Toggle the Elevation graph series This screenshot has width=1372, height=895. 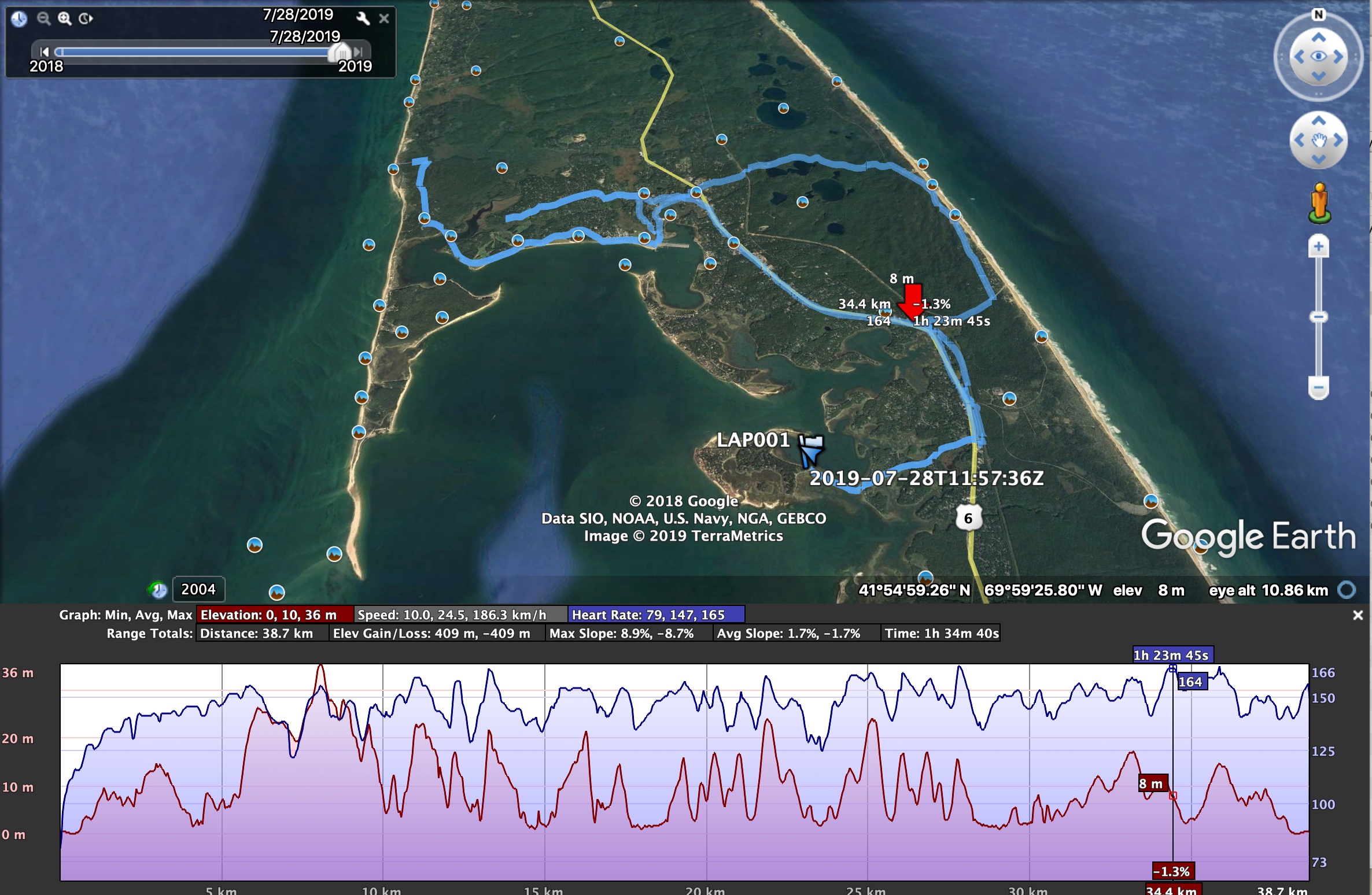(274, 615)
